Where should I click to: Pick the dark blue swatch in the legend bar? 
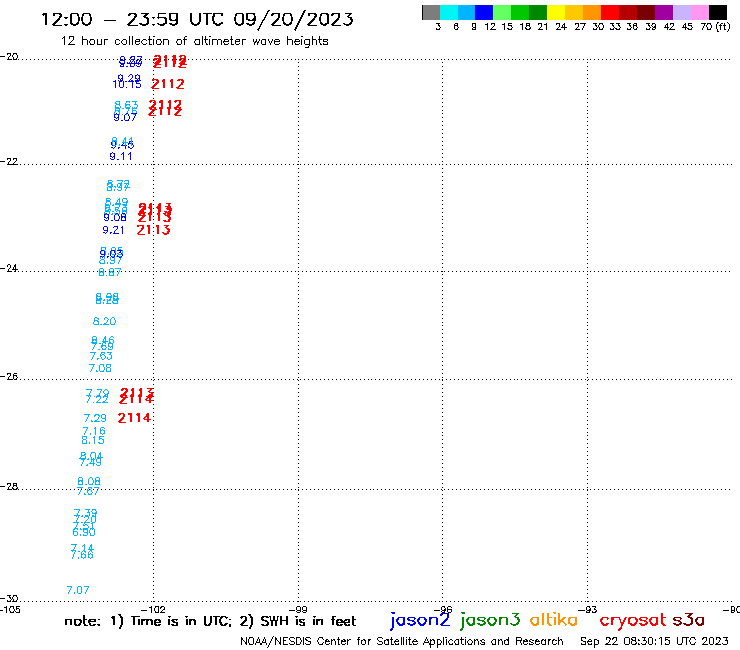coord(484,12)
